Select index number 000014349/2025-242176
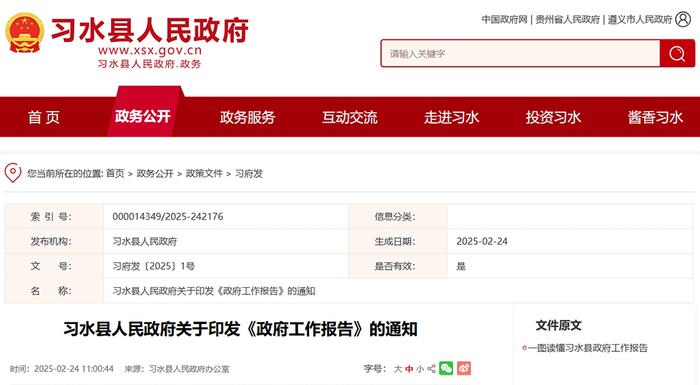The width and height of the screenshot is (700, 385). 168,217
